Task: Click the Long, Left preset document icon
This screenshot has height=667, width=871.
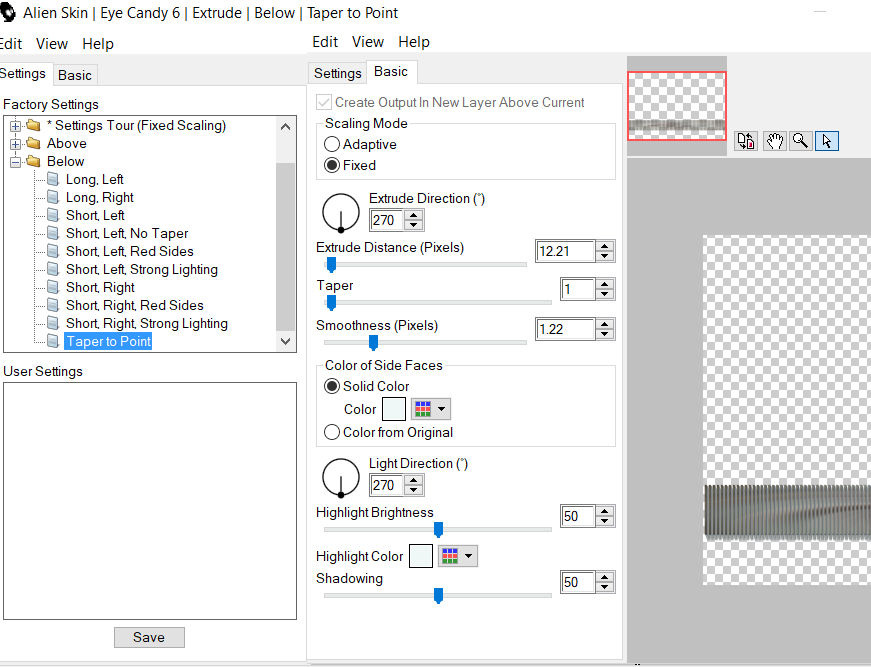Action: (53, 179)
